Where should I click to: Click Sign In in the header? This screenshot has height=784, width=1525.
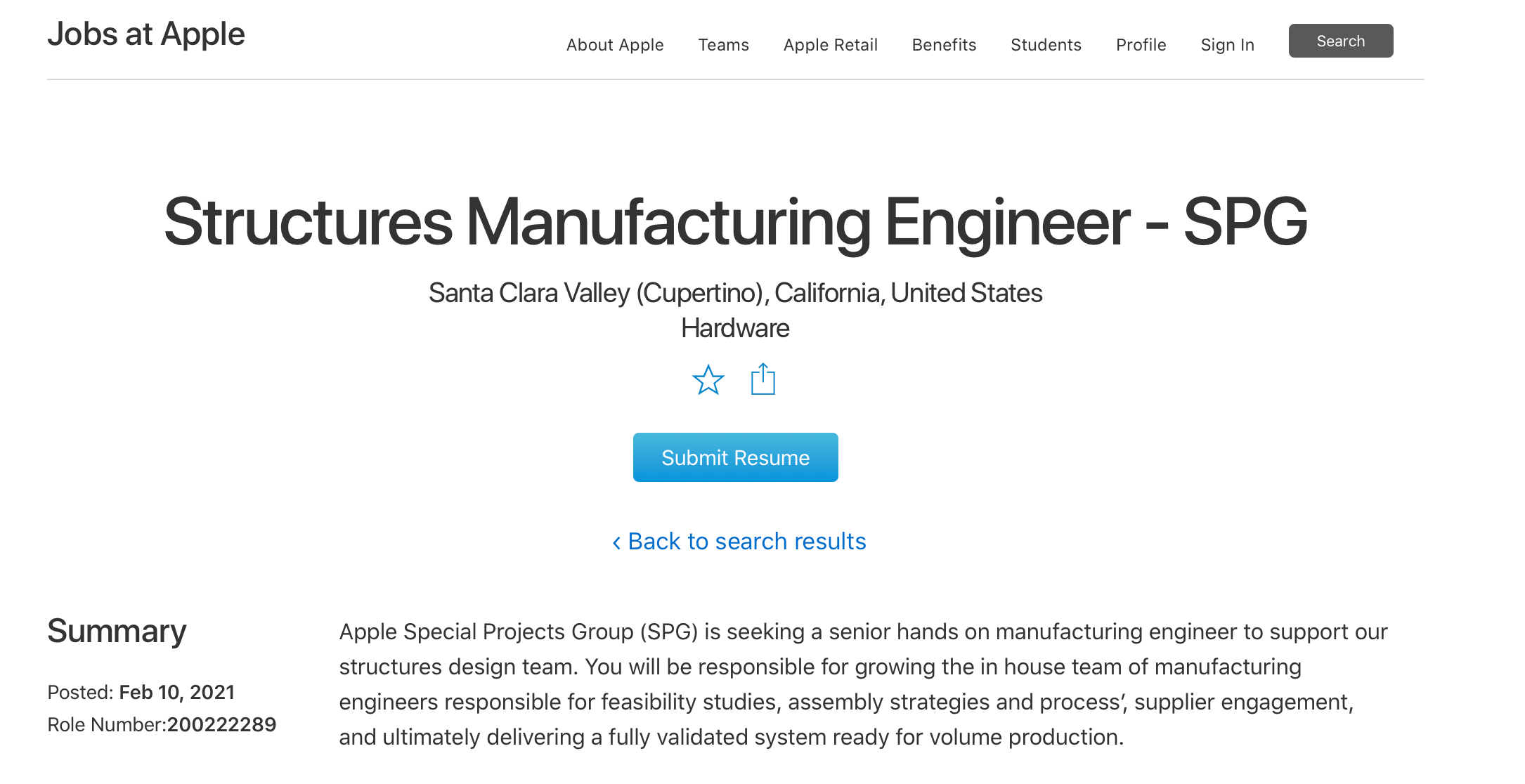1227,45
